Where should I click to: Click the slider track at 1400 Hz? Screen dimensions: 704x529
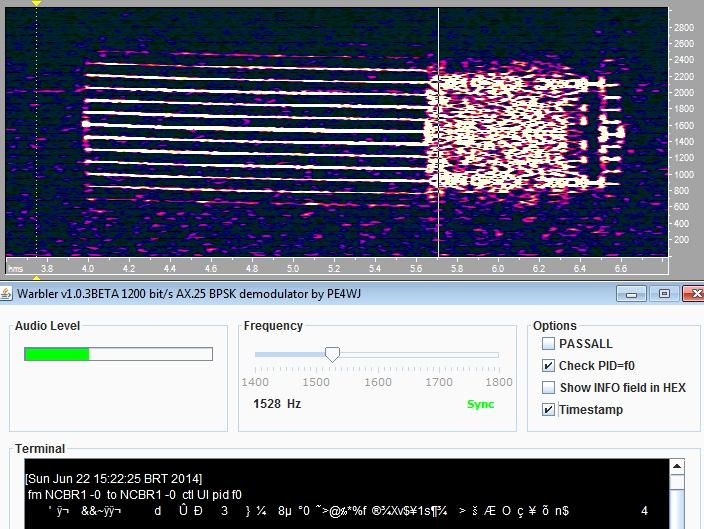pos(256,355)
